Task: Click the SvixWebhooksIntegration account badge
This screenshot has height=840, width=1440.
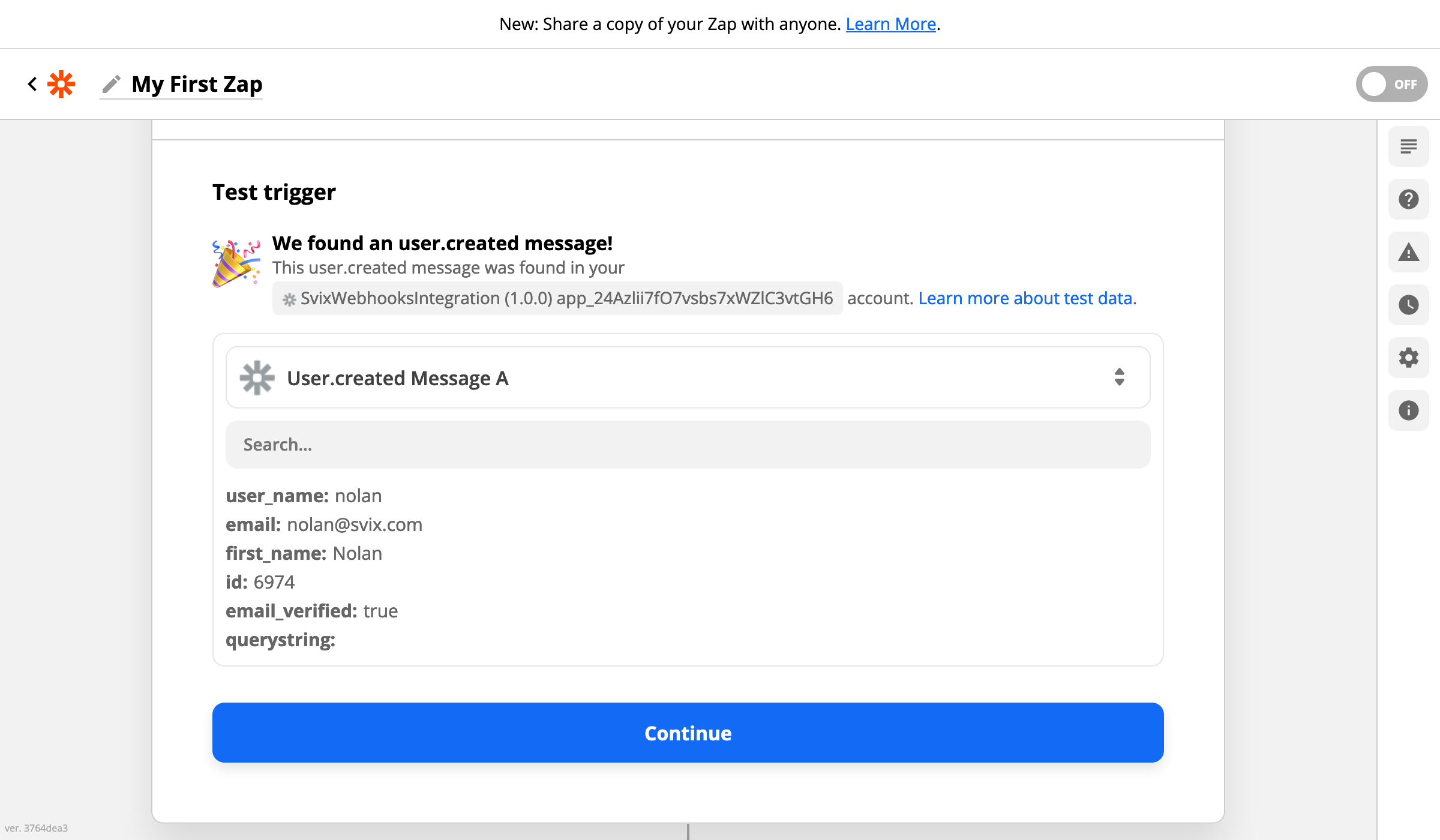Action: coord(557,298)
